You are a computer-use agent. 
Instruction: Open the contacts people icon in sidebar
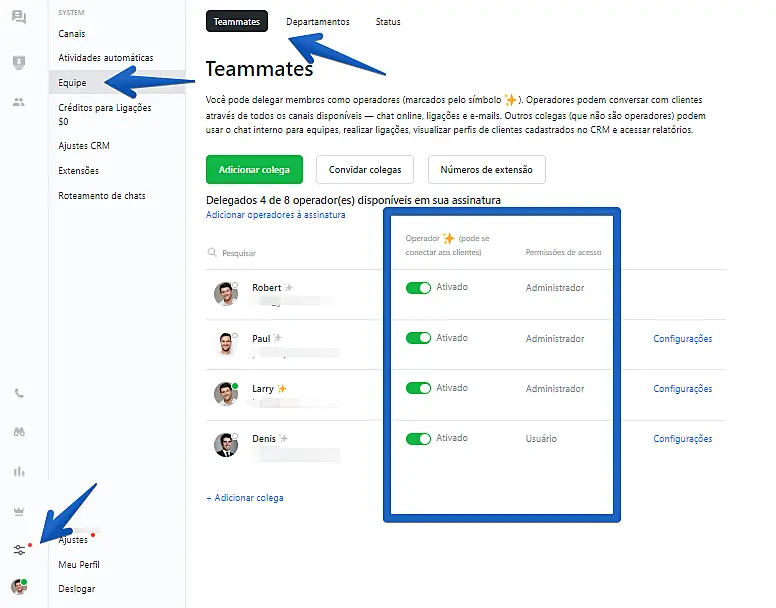[x=19, y=102]
